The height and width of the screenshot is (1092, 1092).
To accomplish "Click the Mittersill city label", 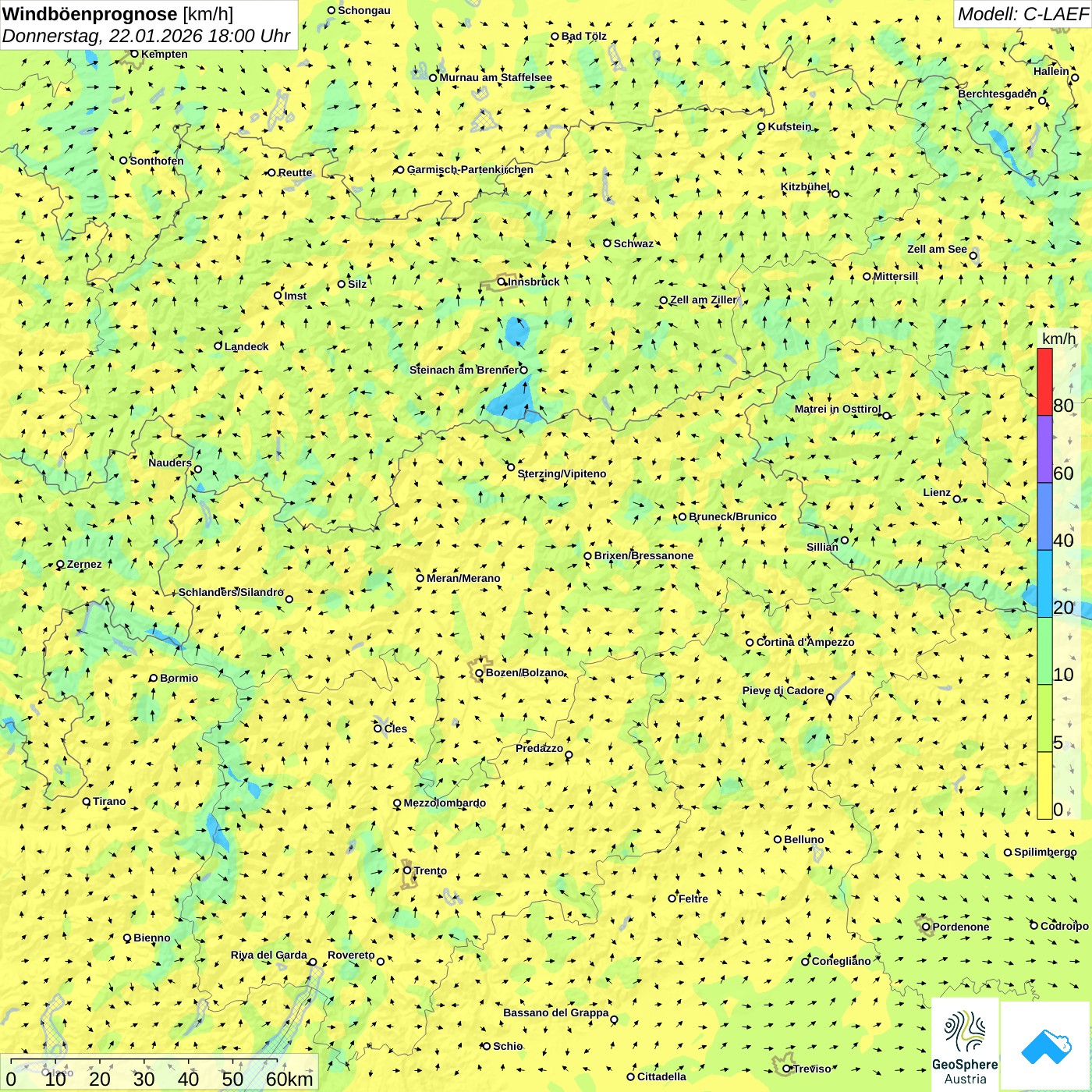I will coord(895,276).
